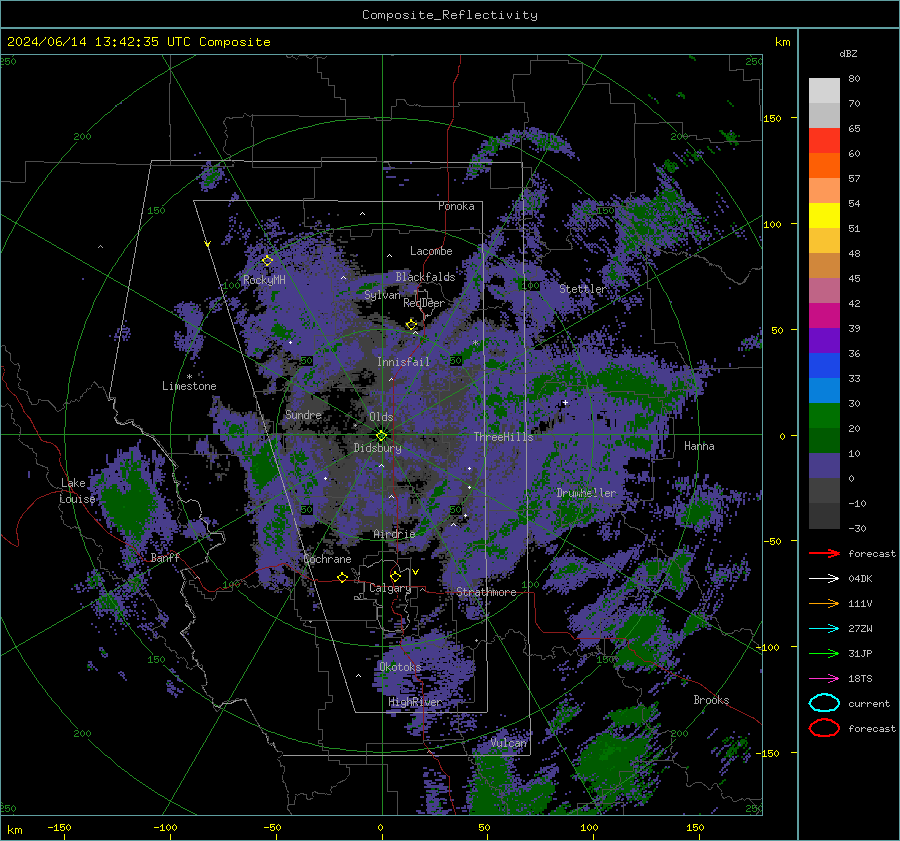Click the 18TS legend label

[860, 679]
